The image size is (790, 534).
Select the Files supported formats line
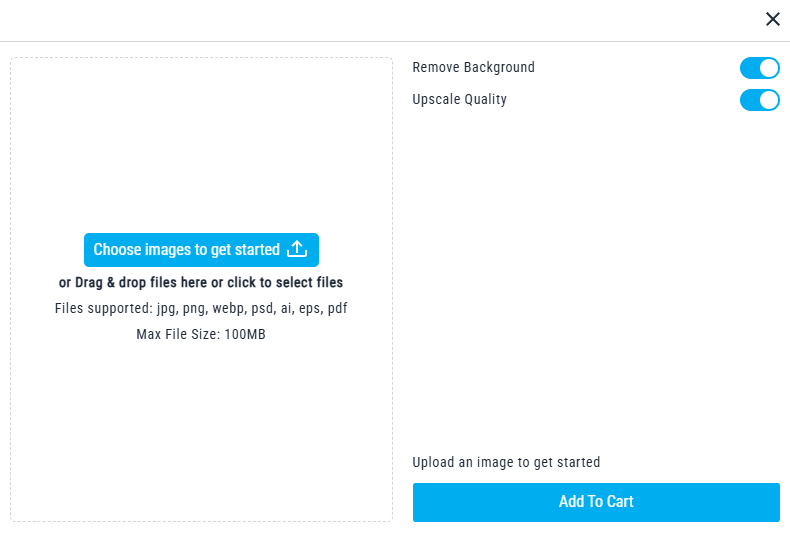201,308
